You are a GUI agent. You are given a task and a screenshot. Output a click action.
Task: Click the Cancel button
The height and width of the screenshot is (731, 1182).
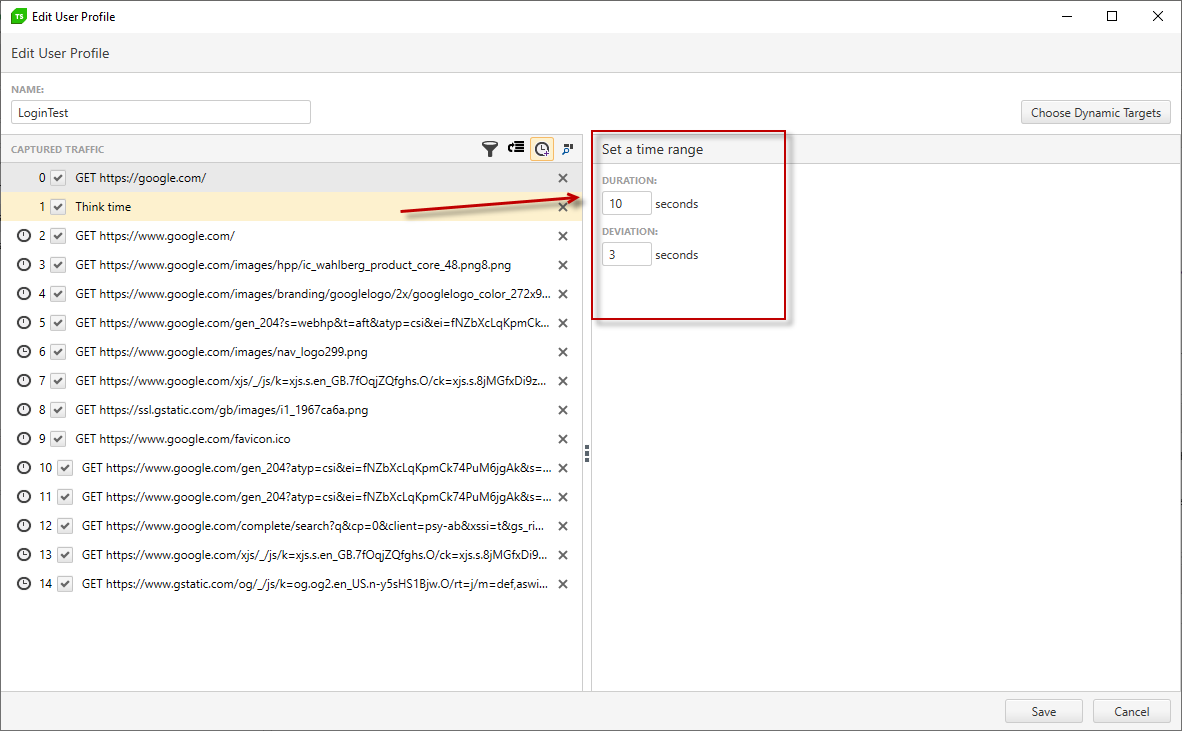pos(1131,711)
